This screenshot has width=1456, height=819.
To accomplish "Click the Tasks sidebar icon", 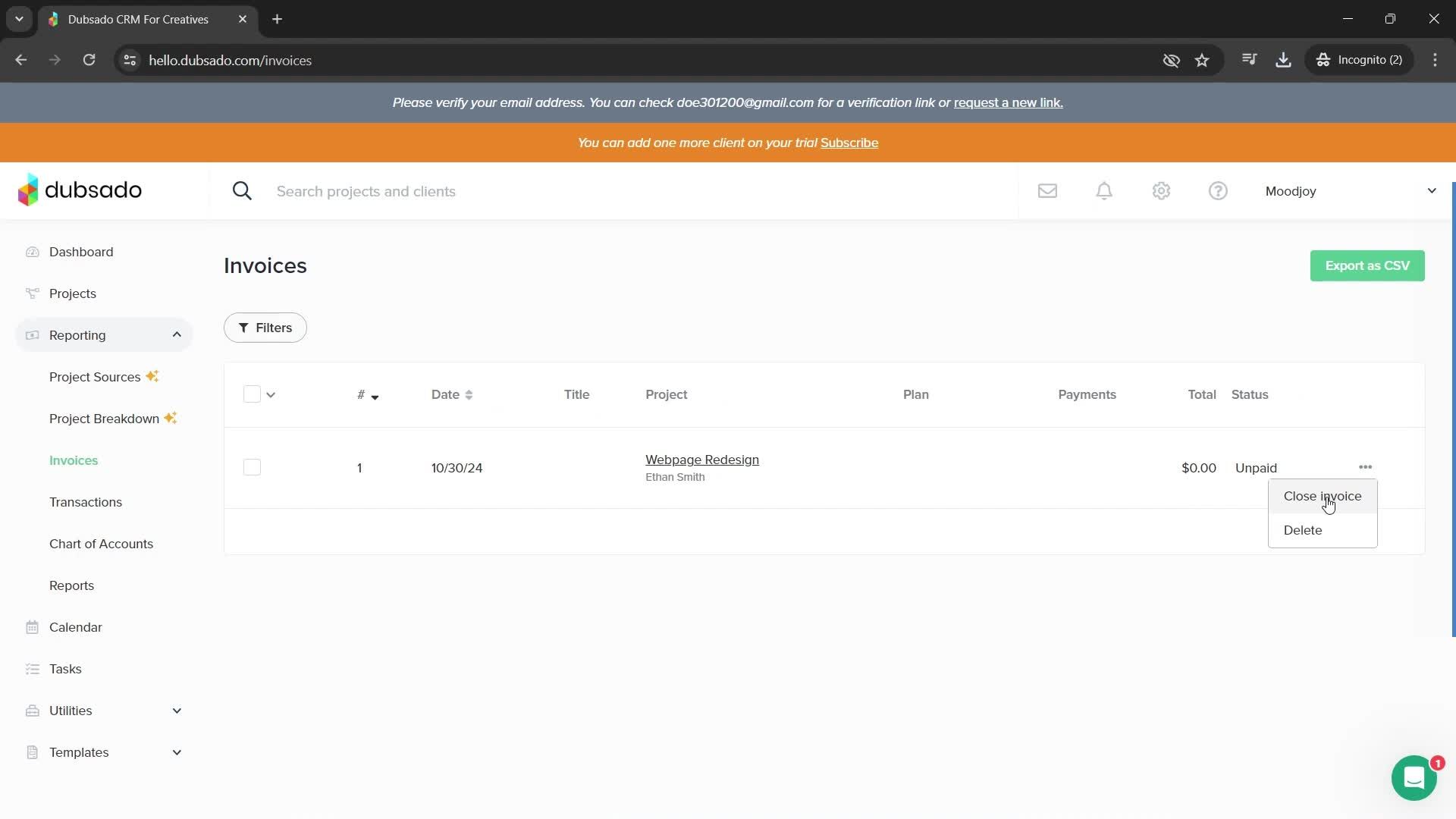I will point(32,669).
